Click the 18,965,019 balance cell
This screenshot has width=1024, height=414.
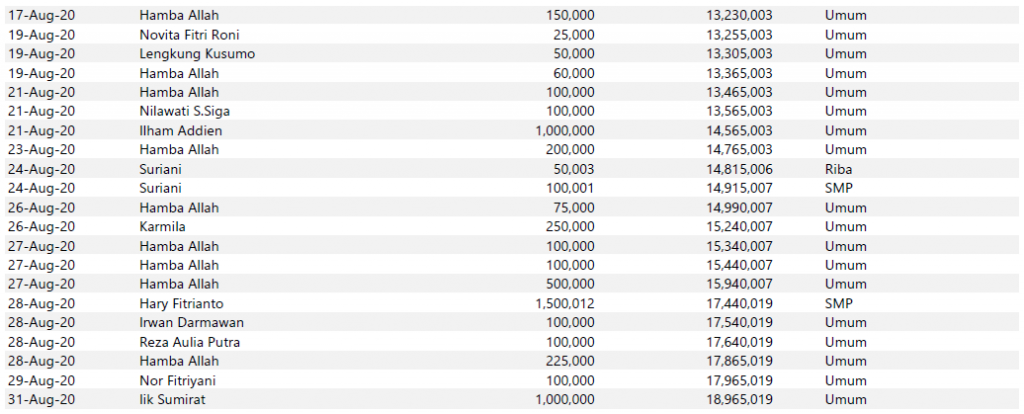coord(738,399)
